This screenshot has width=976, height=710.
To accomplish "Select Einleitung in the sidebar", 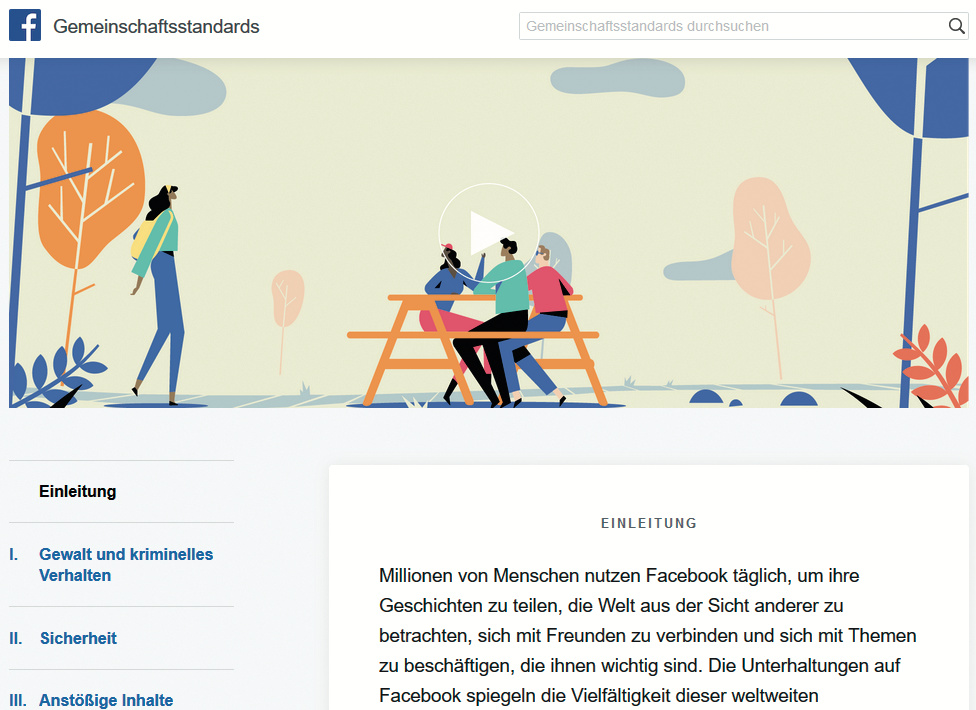I will (78, 491).
